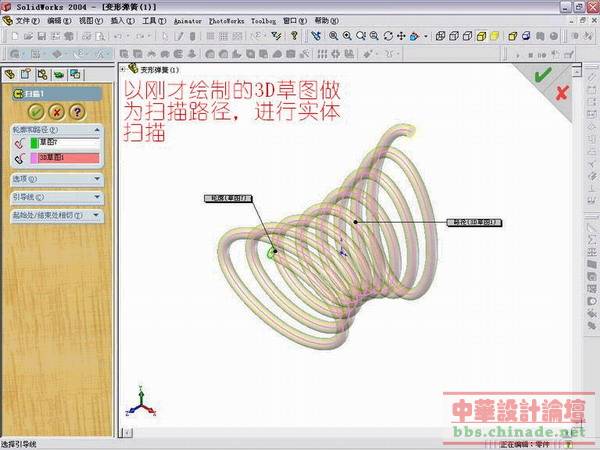The image size is (600, 450).
Task: Click the sketch pencil tool icon
Action: (179, 36)
